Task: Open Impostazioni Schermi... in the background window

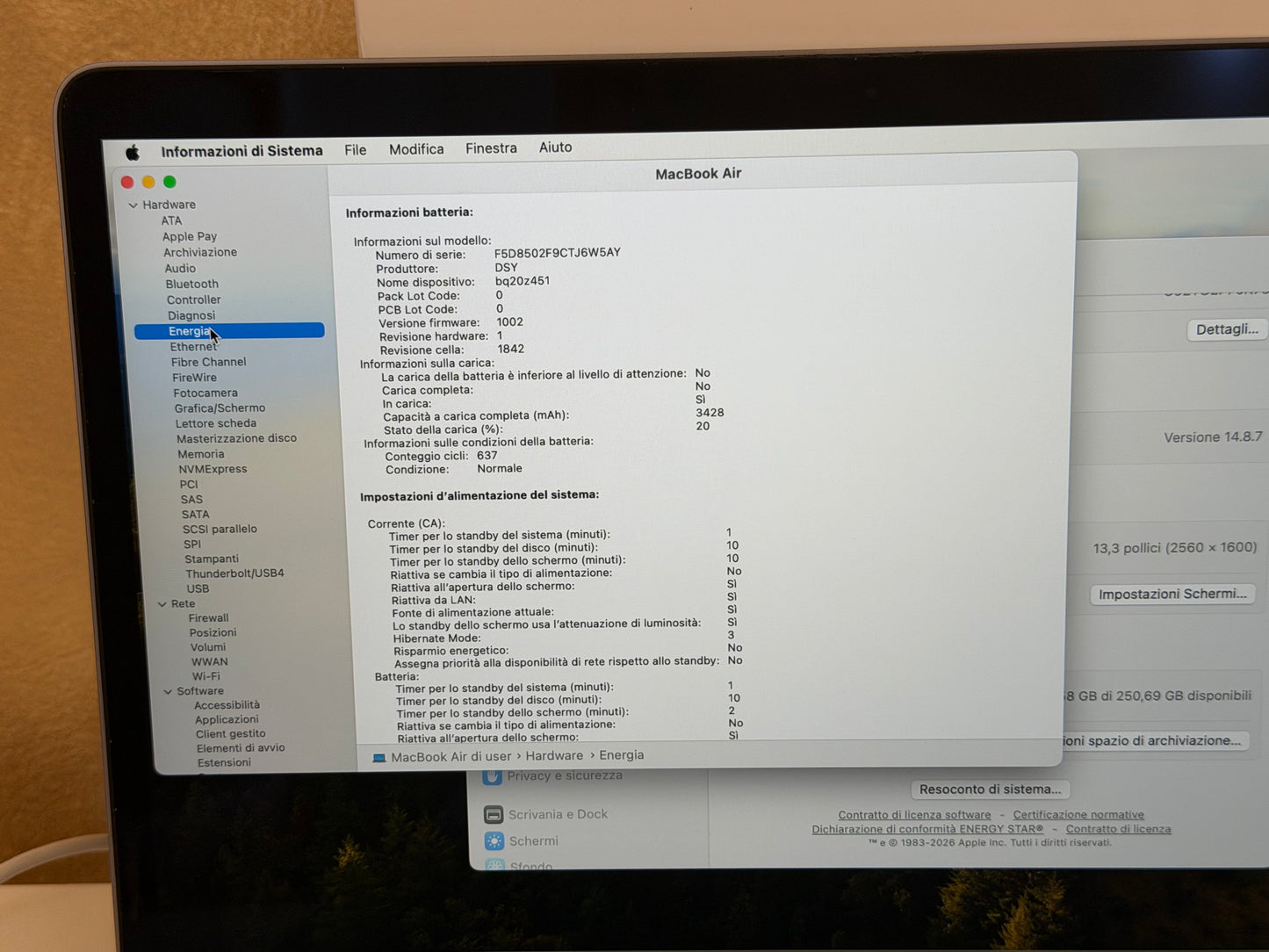Action: coord(1173,595)
